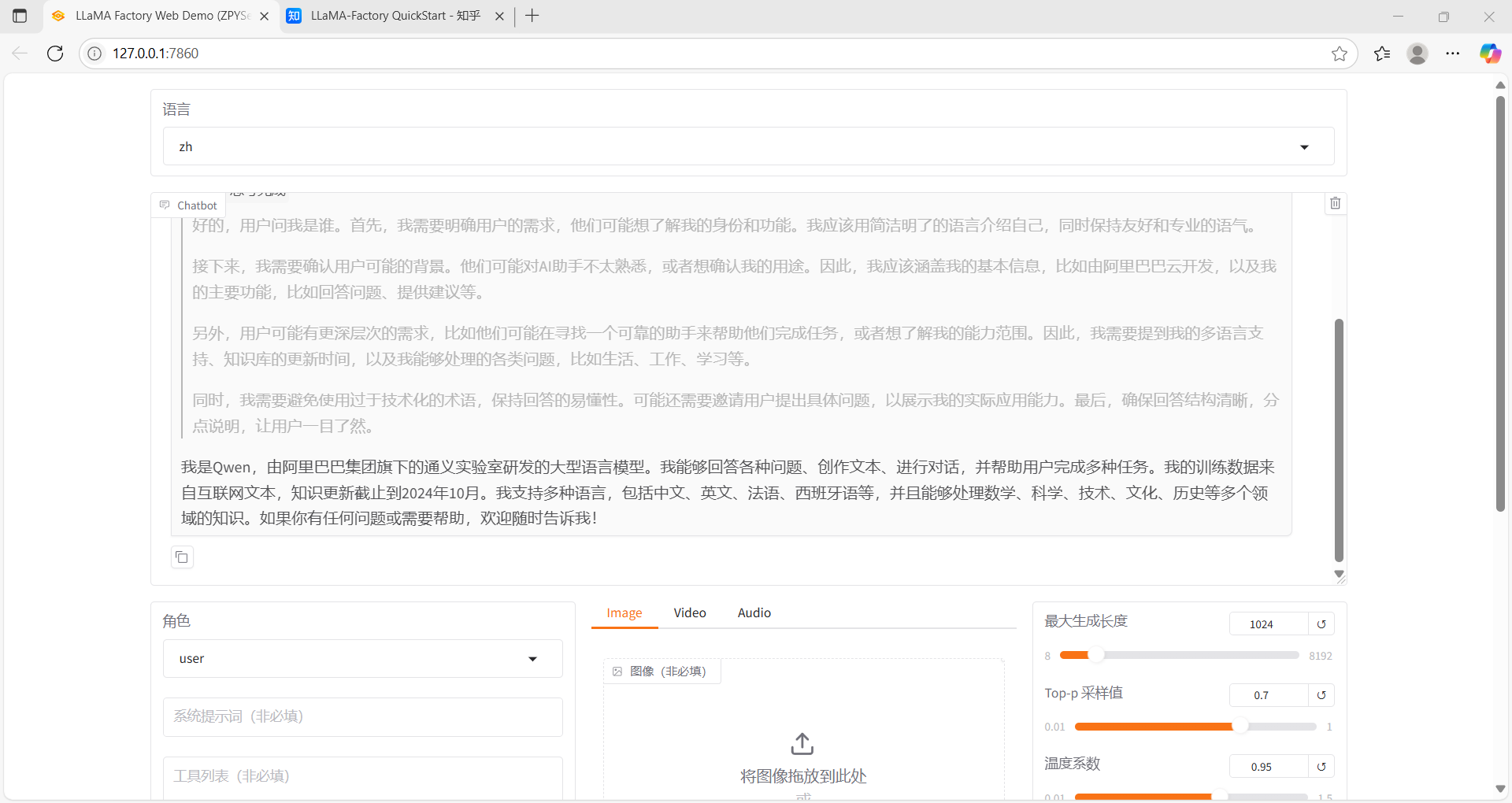Adjust the 最大生成长度 slider
1512x803 pixels.
click(1179, 655)
